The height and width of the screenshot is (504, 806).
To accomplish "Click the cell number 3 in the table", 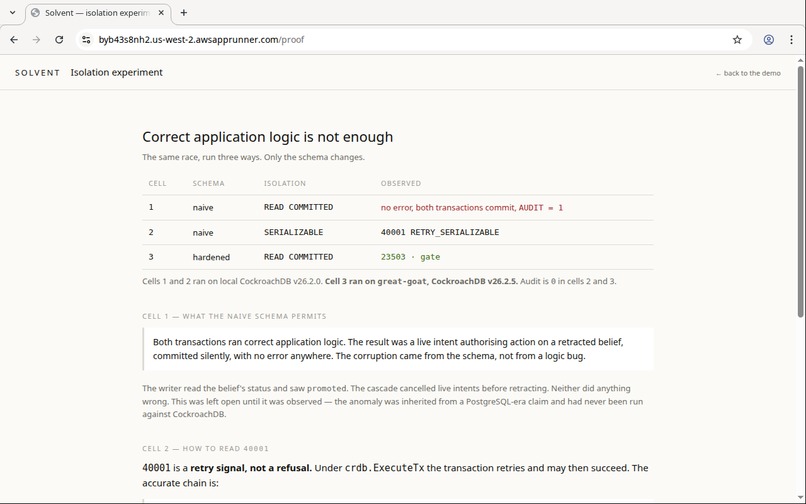I will 151,257.
